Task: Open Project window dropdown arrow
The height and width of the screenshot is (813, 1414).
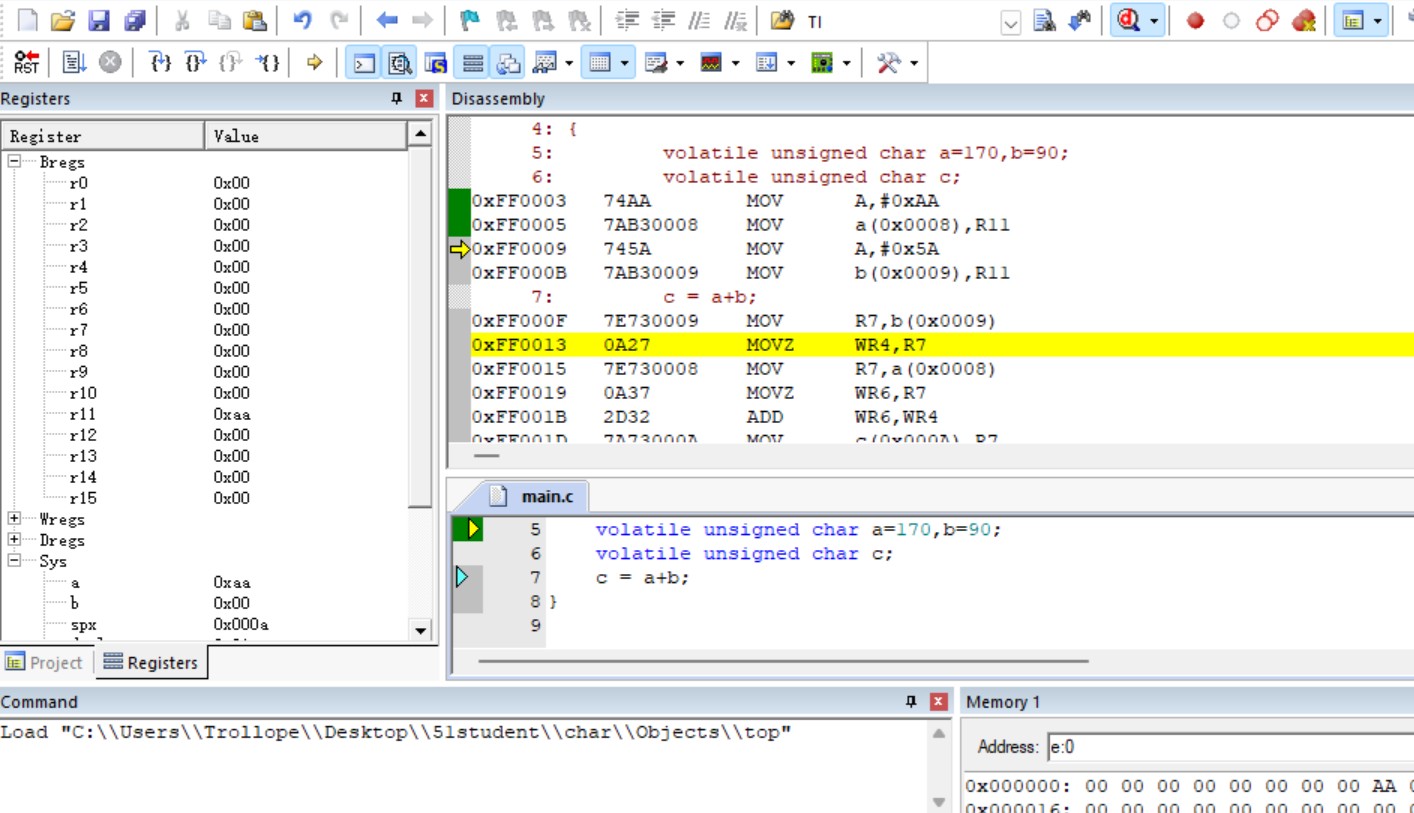Action: tap(1378, 20)
